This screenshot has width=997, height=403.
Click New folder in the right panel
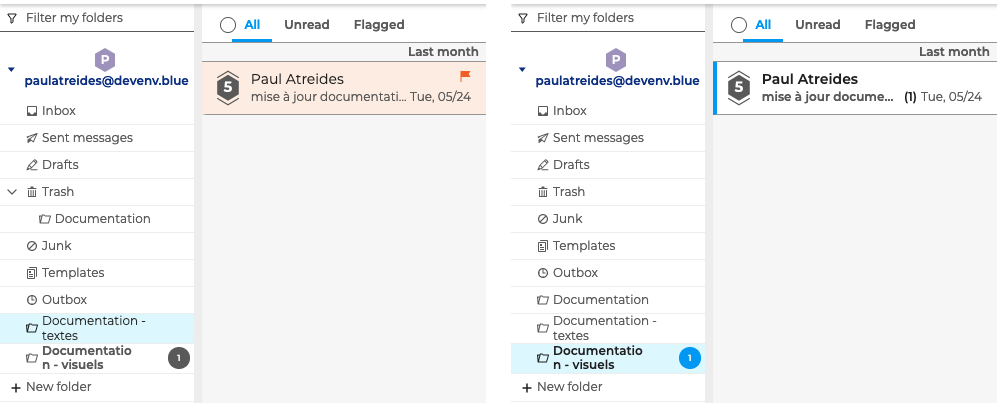pyautogui.click(x=563, y=387)
